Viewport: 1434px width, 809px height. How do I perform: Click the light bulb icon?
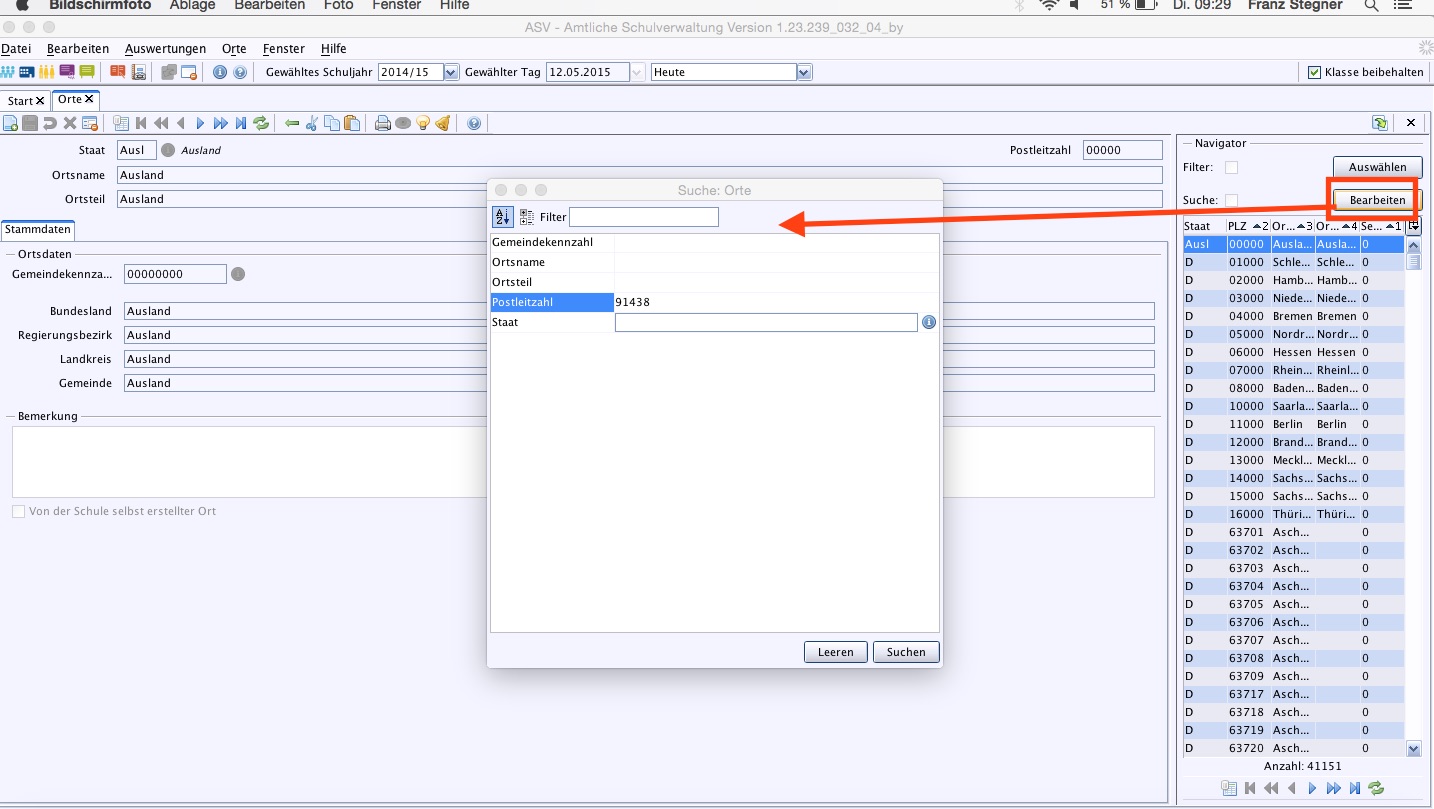(x=423, y=123)
